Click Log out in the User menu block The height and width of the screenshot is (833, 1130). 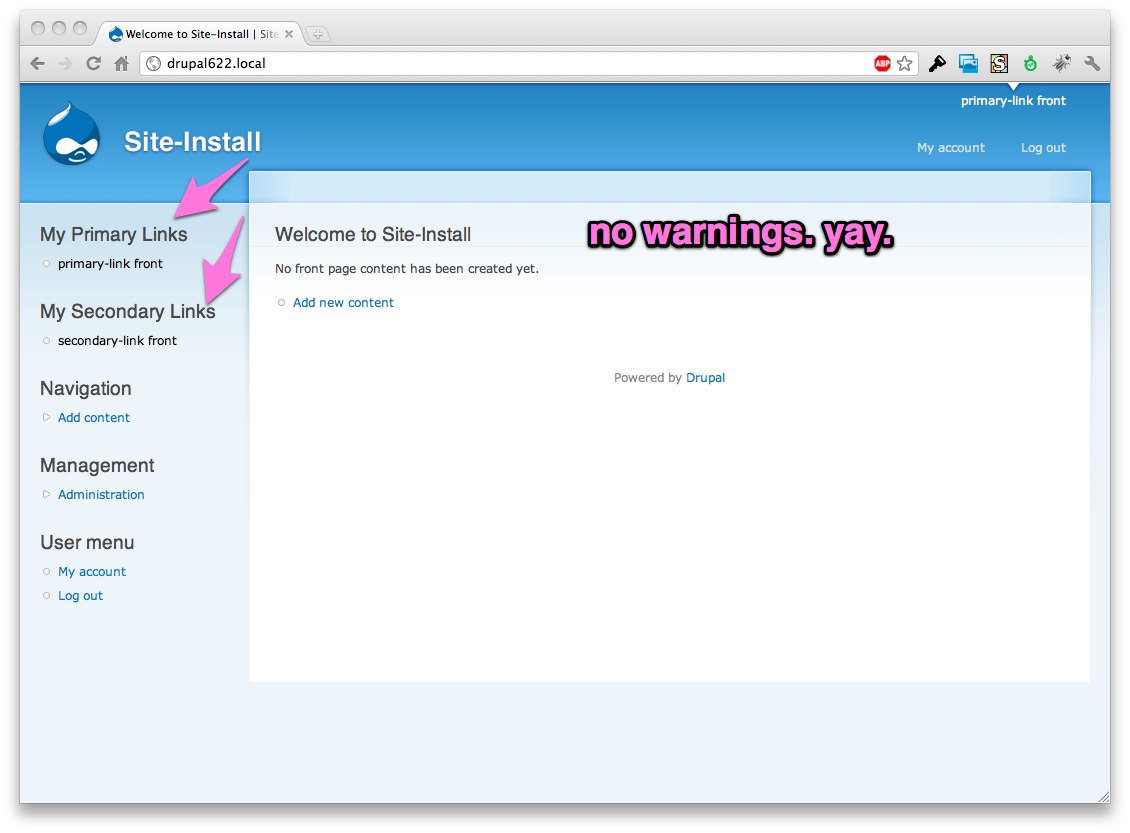point(80,596)
